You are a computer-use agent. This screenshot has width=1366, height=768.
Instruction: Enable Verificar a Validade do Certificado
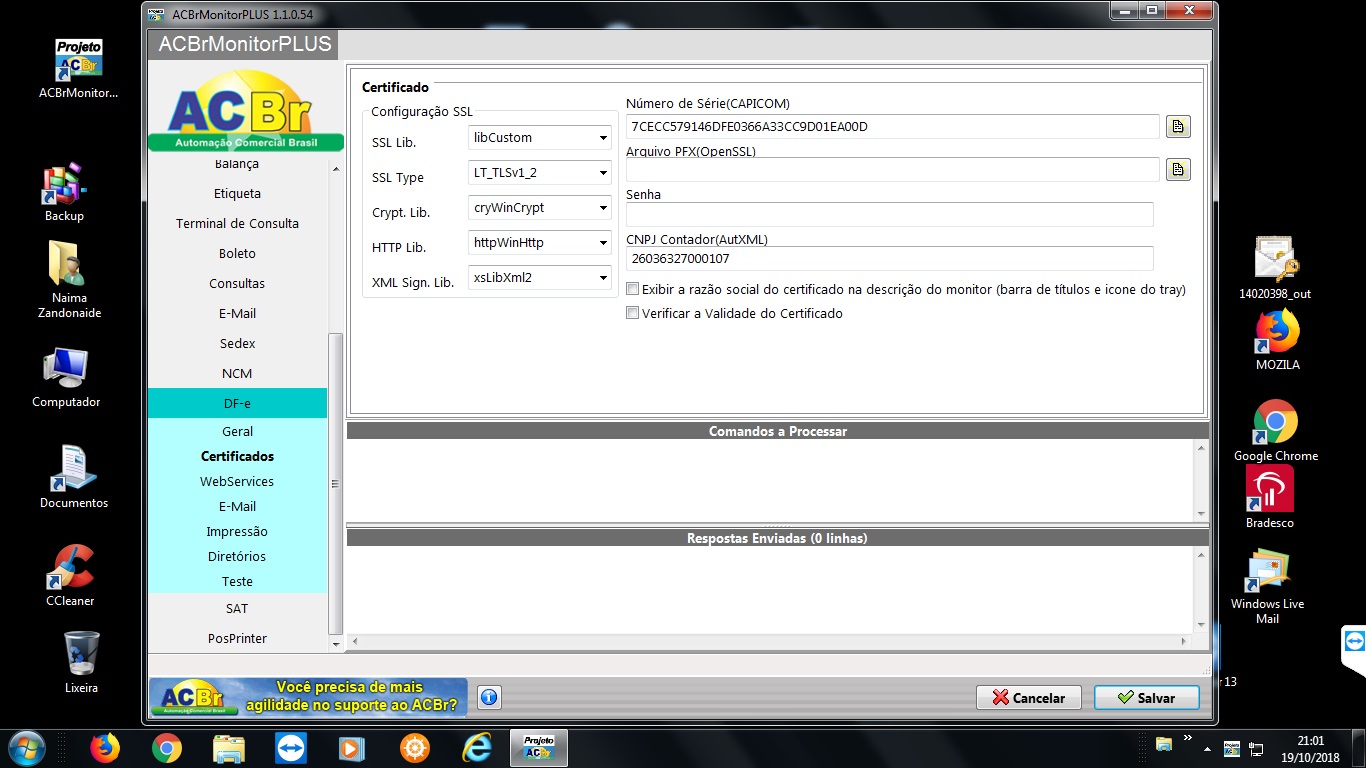coord(632,313)
